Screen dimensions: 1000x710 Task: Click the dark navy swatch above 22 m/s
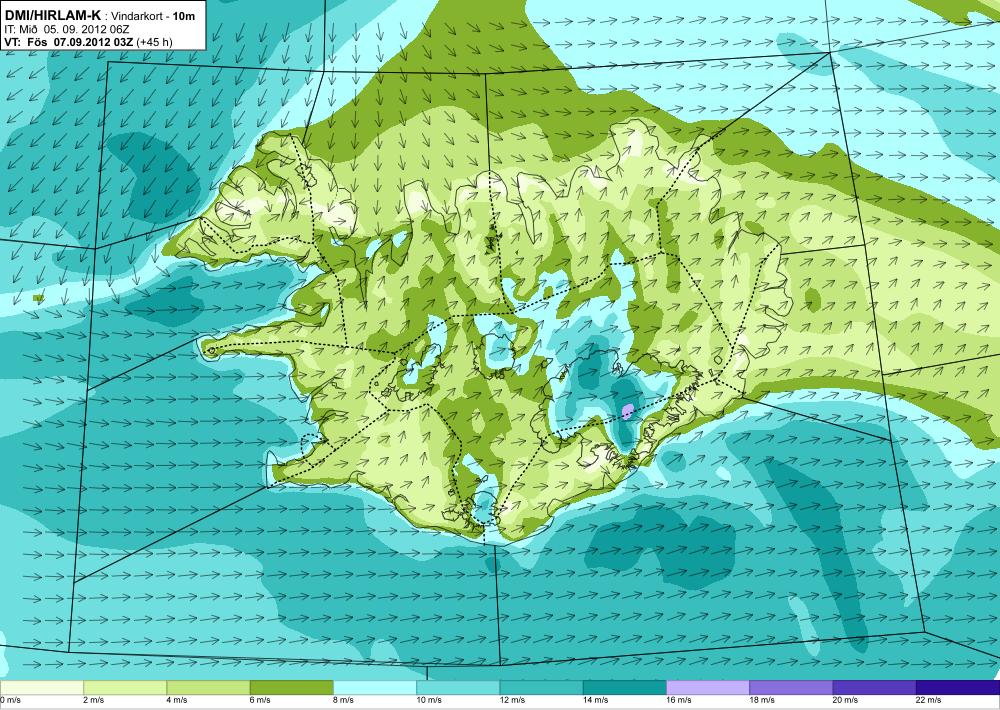(x=958, y=688)
